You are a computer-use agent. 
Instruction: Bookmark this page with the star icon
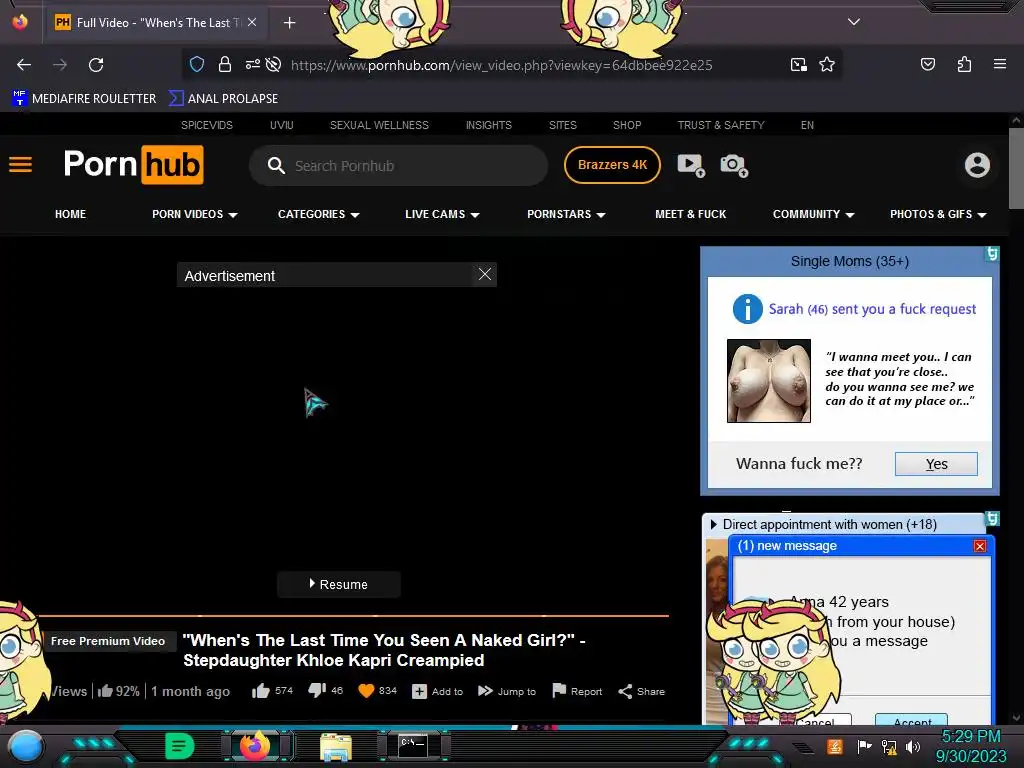tap(827, 64)
